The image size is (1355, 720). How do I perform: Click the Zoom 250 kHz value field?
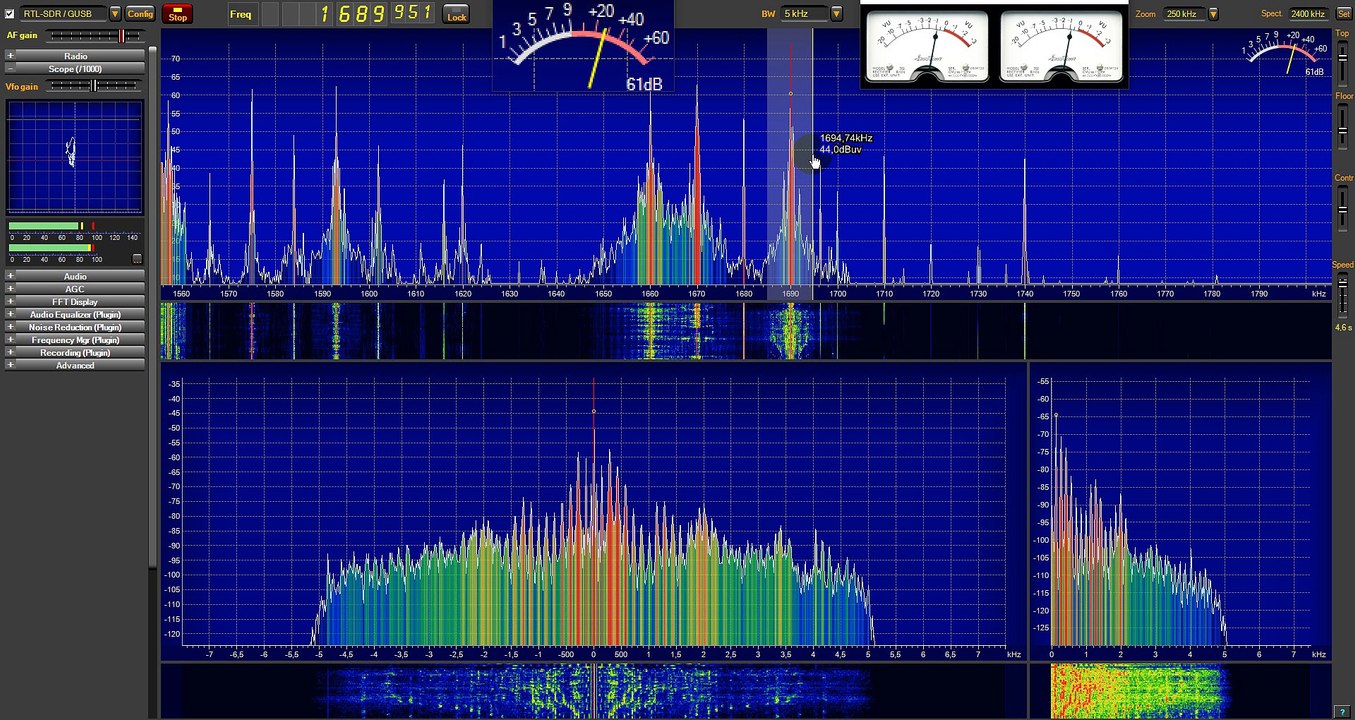pyautogui.click(x=1184, y=14)
